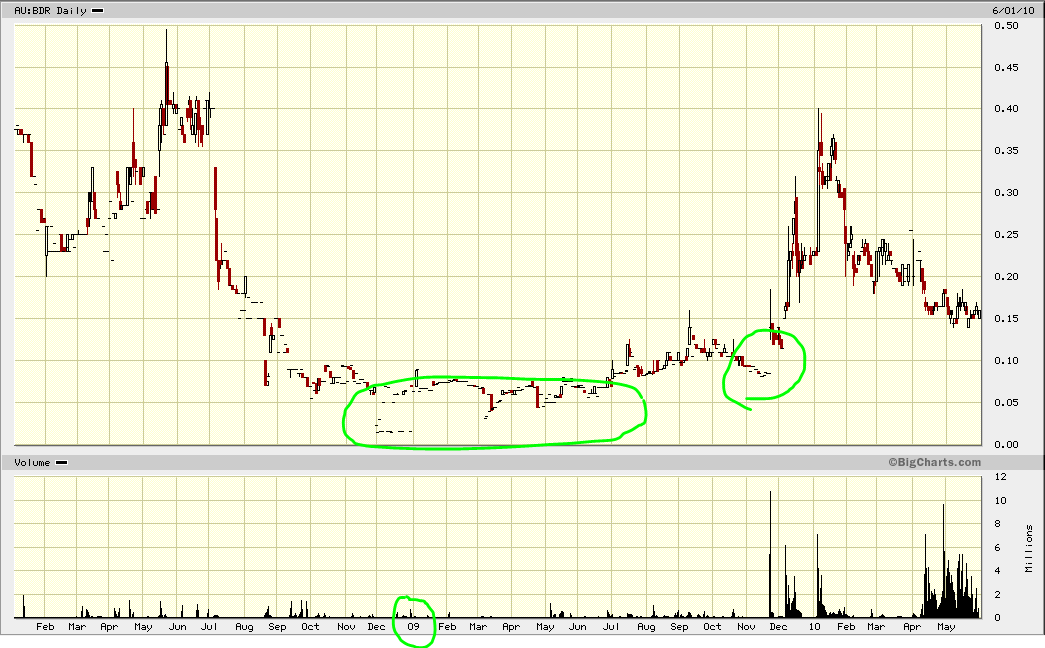Click the legend dash icon beside Volume
This screenshot has height=648, width=1045.
61,463
